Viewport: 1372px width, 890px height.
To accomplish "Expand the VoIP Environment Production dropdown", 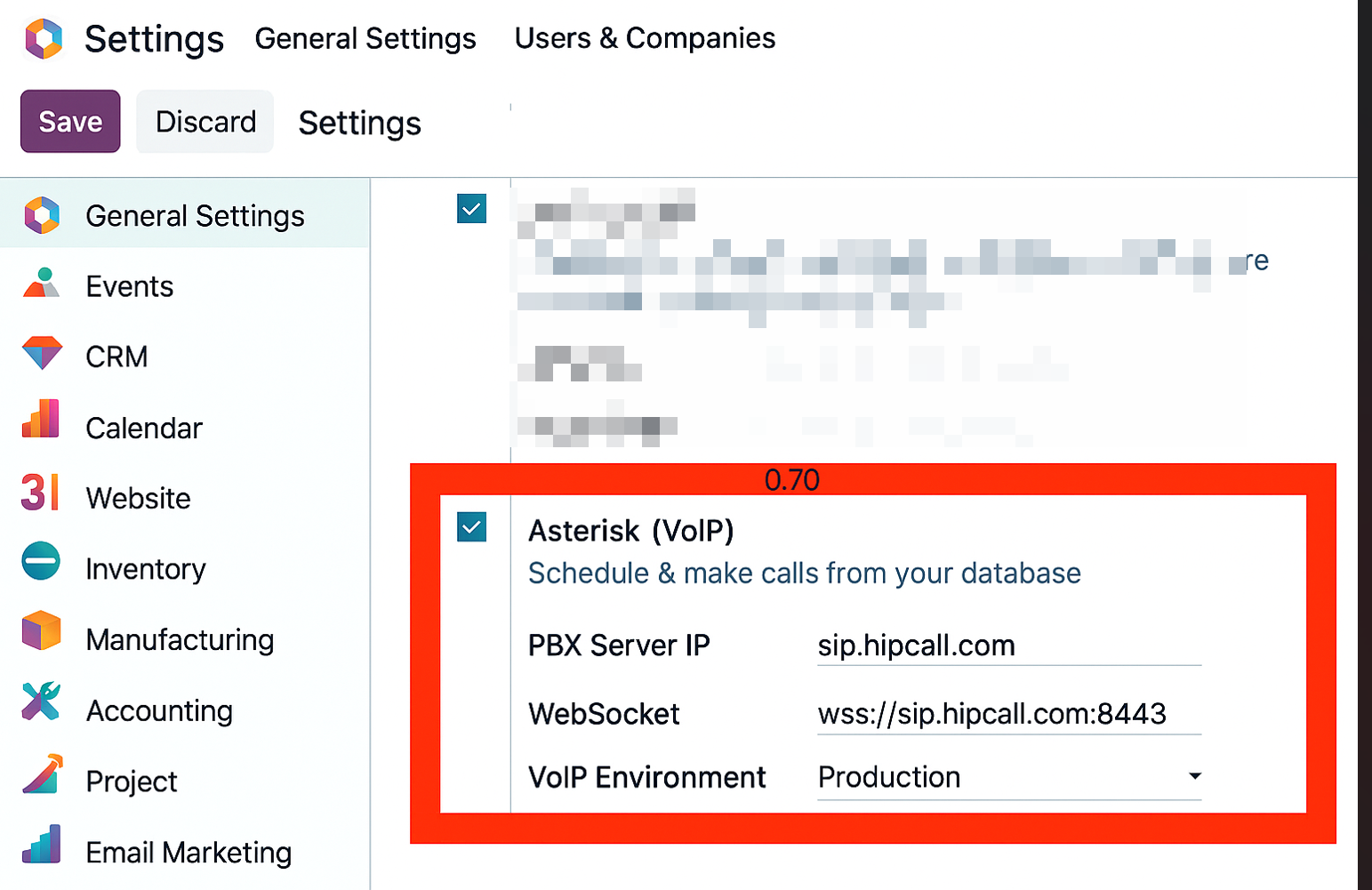I will coord(1009,777).
